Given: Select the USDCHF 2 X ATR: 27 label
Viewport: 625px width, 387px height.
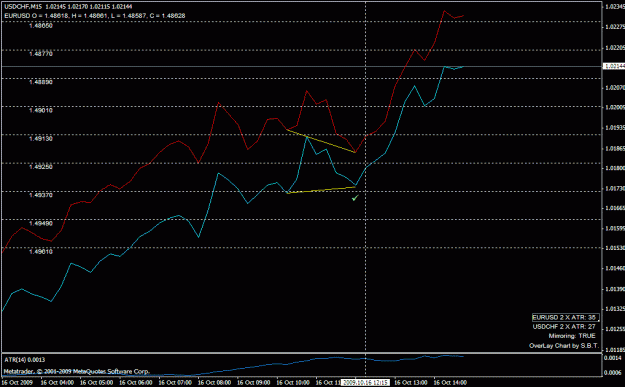Looking at the screenshot, I should [x=564, y=327].
